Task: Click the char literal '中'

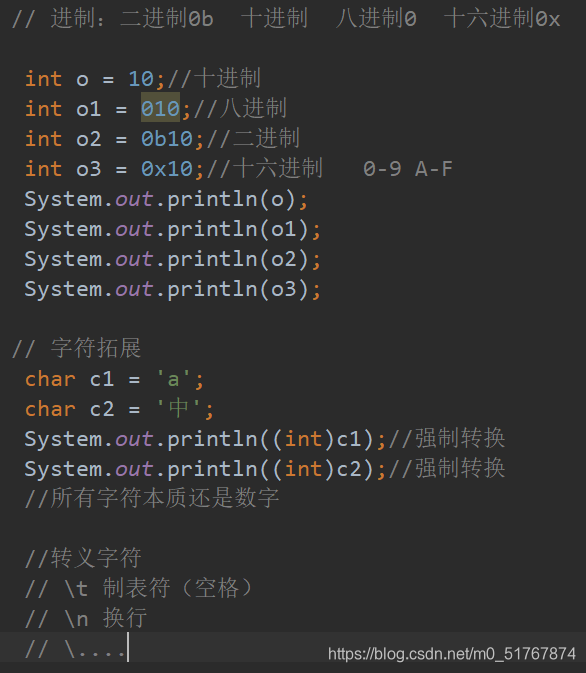Action: 179,409
